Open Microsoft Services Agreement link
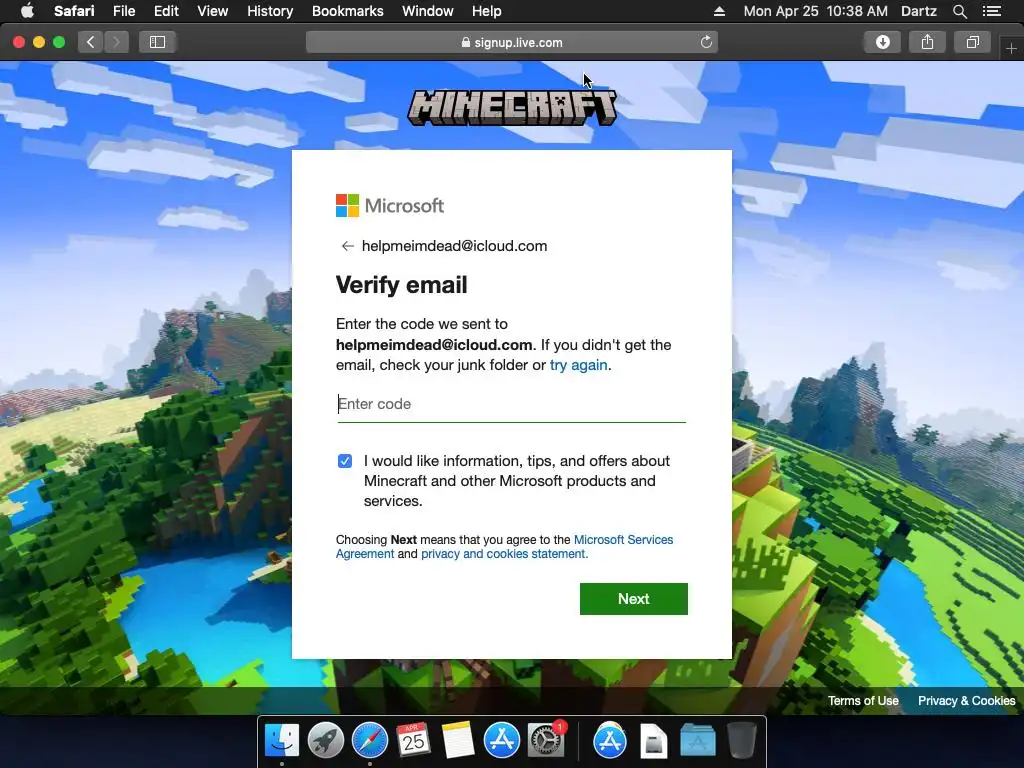1024x768 pixels. 504,547
